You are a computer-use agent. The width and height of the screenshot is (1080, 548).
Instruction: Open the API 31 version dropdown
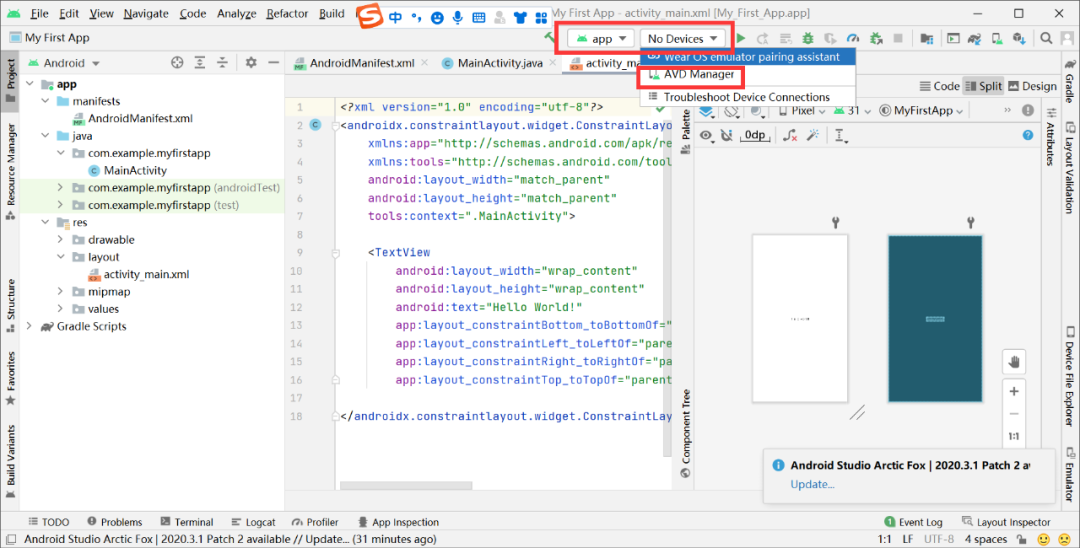[853, 111]
